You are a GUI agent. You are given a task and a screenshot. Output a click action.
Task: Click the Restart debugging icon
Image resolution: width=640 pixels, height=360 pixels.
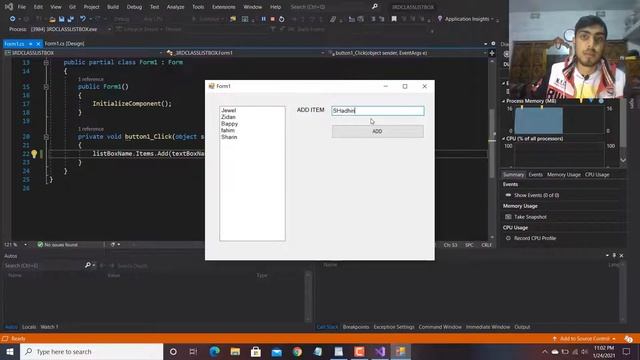pos(282,19)
